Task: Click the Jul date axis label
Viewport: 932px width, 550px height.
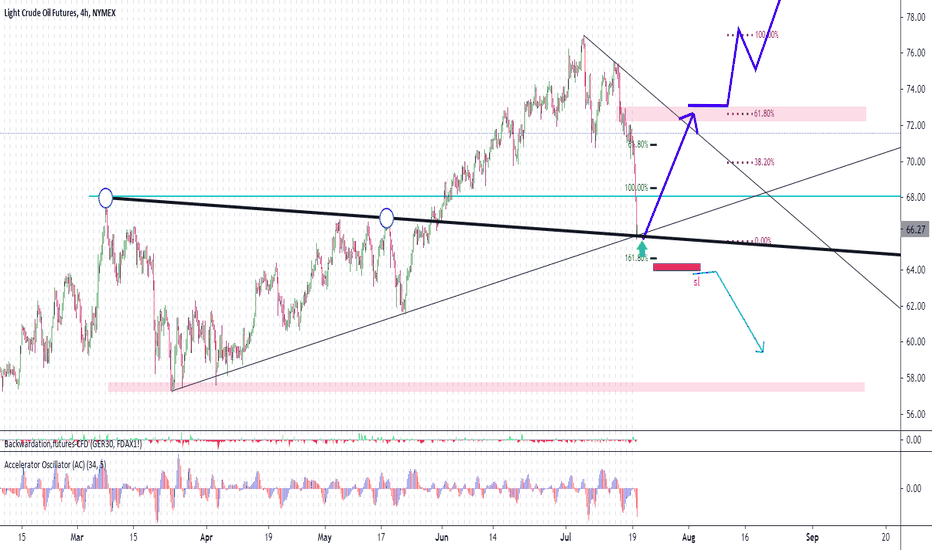Action: (566, 538)
